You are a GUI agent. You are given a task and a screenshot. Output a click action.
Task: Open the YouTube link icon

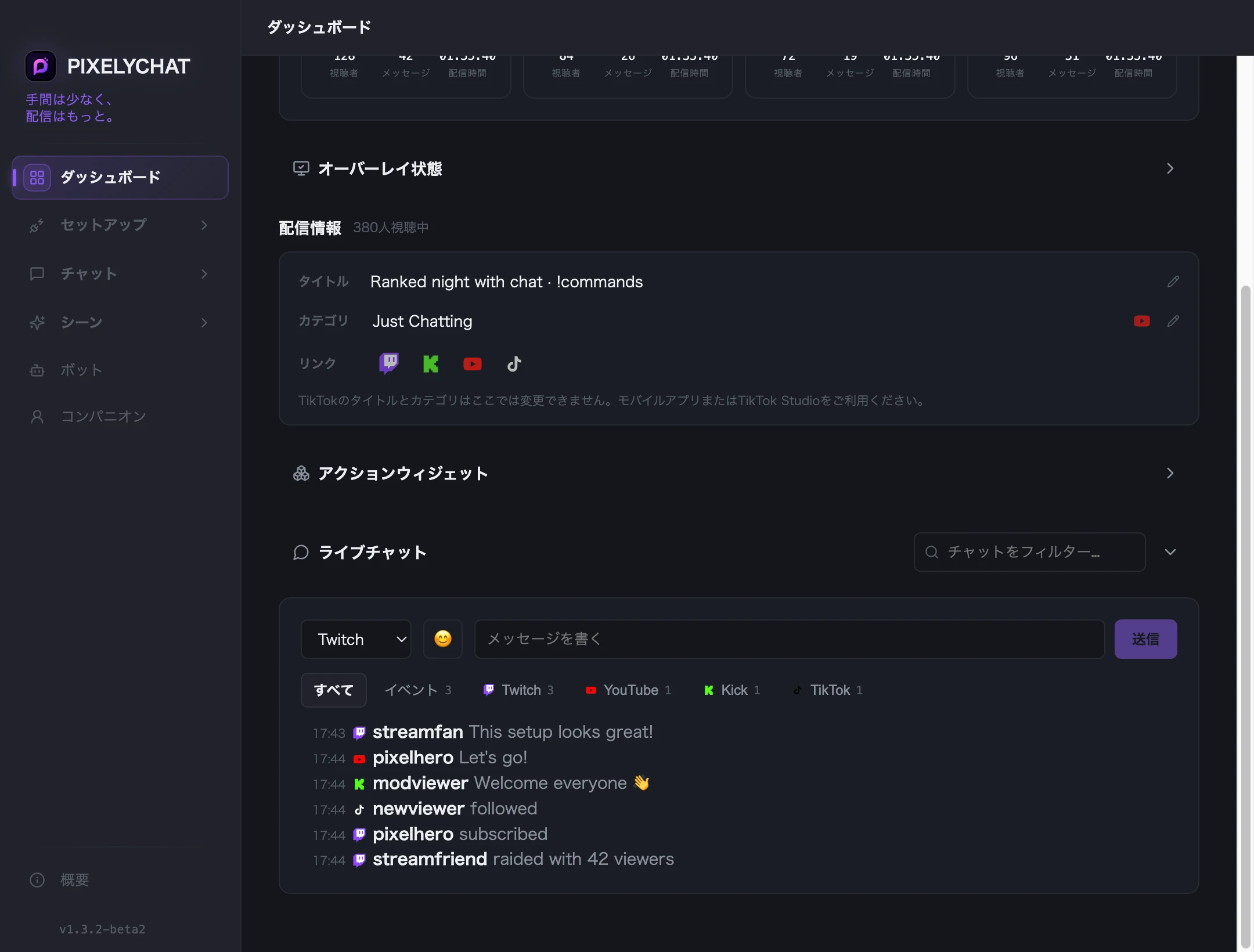tap(472, 364)
